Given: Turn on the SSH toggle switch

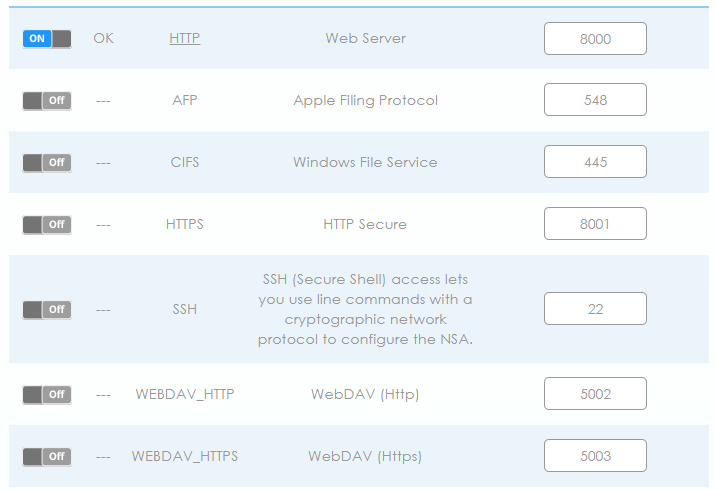Looking at the screenshot, I should 47,310.
